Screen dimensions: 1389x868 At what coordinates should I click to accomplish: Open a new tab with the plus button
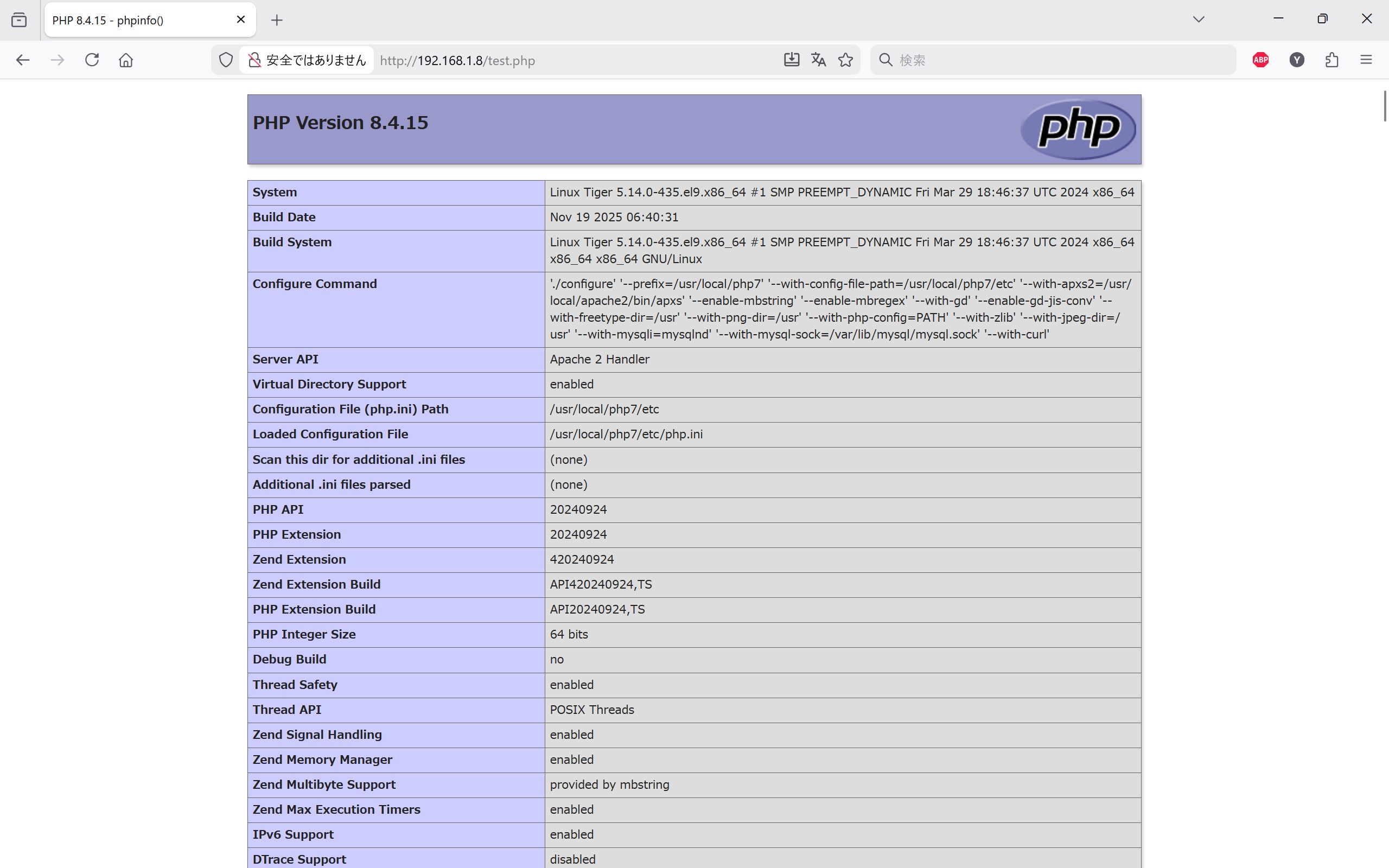pyautogui.click(x=277, y=20)
